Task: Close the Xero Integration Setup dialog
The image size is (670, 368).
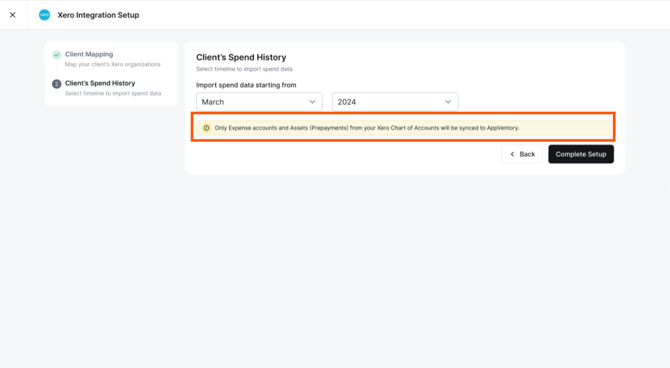Action: coord(13,15)
